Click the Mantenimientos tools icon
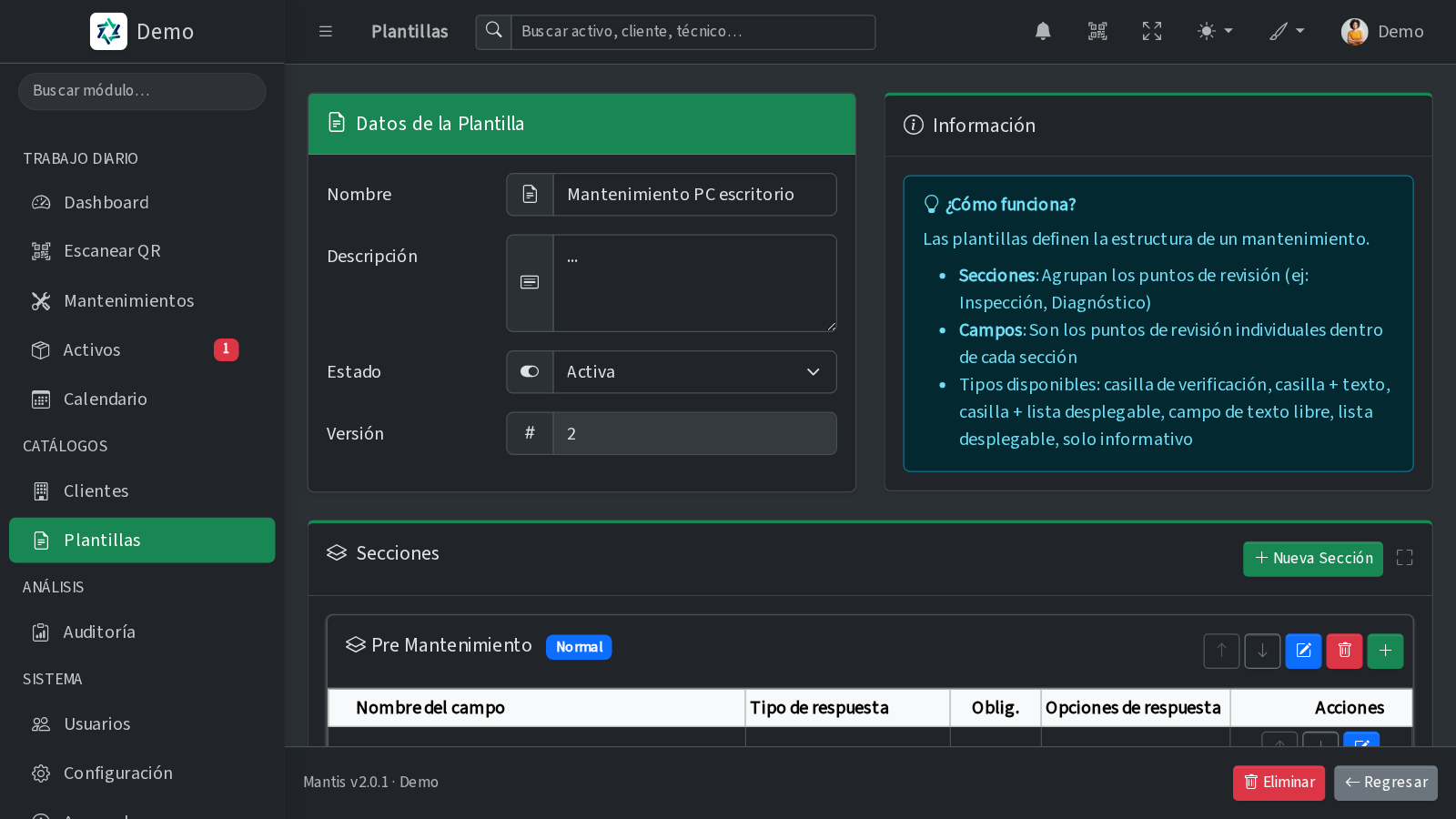The image size is (1456, 819). pos(41,300)
